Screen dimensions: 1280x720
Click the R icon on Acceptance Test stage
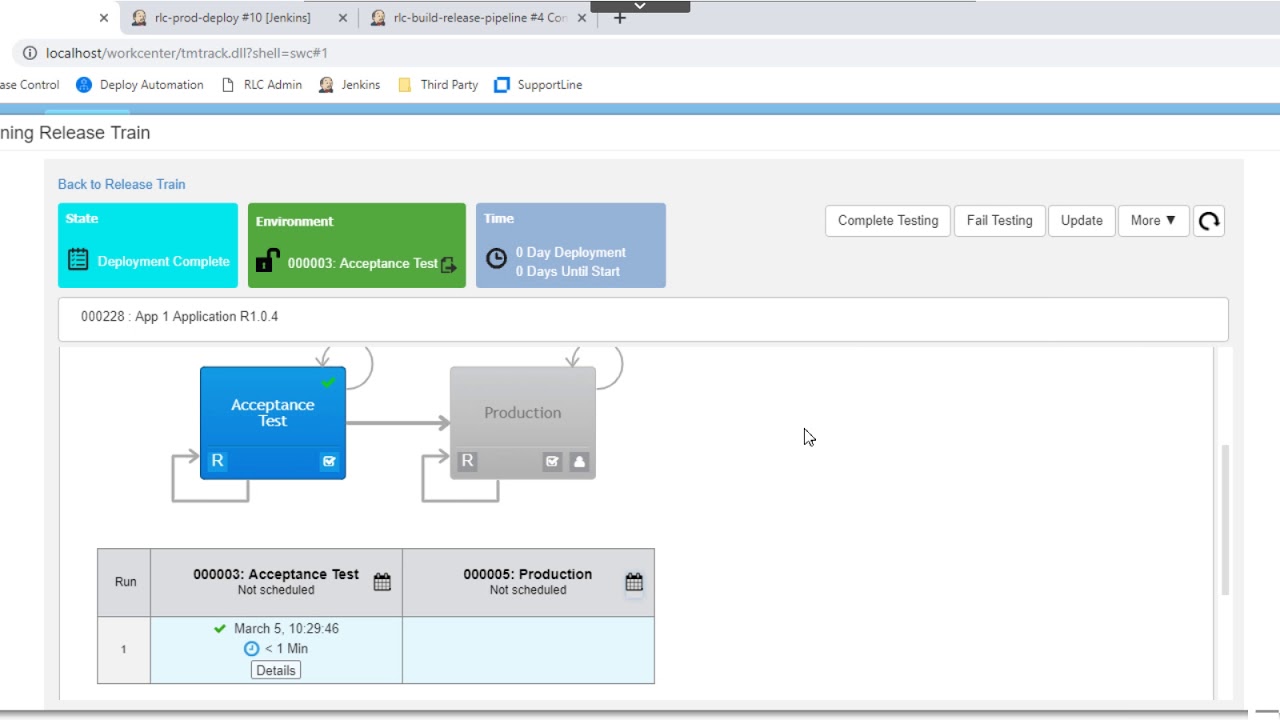[217, 461]
